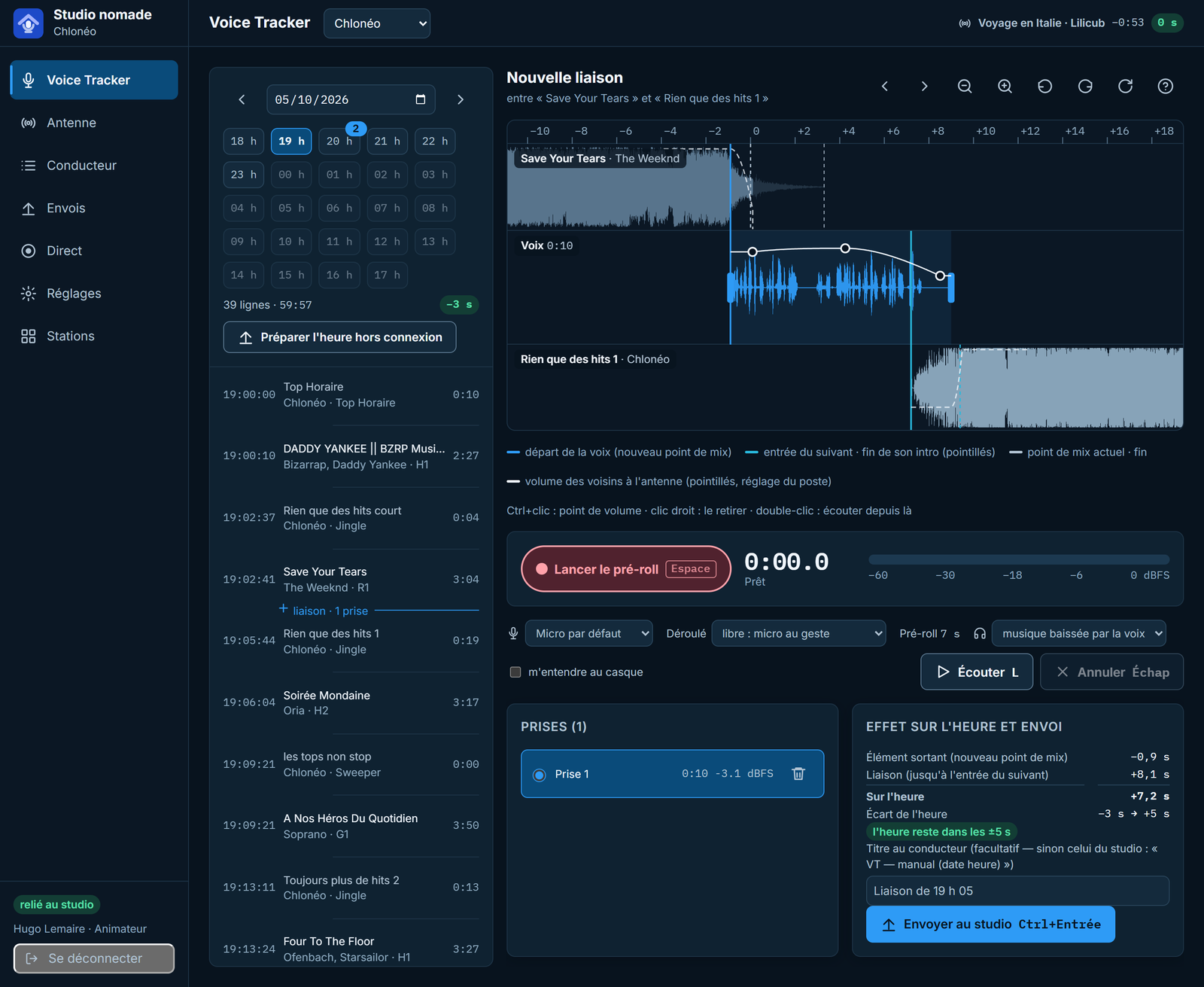Click Envoyer au studio button

(990, 925)
